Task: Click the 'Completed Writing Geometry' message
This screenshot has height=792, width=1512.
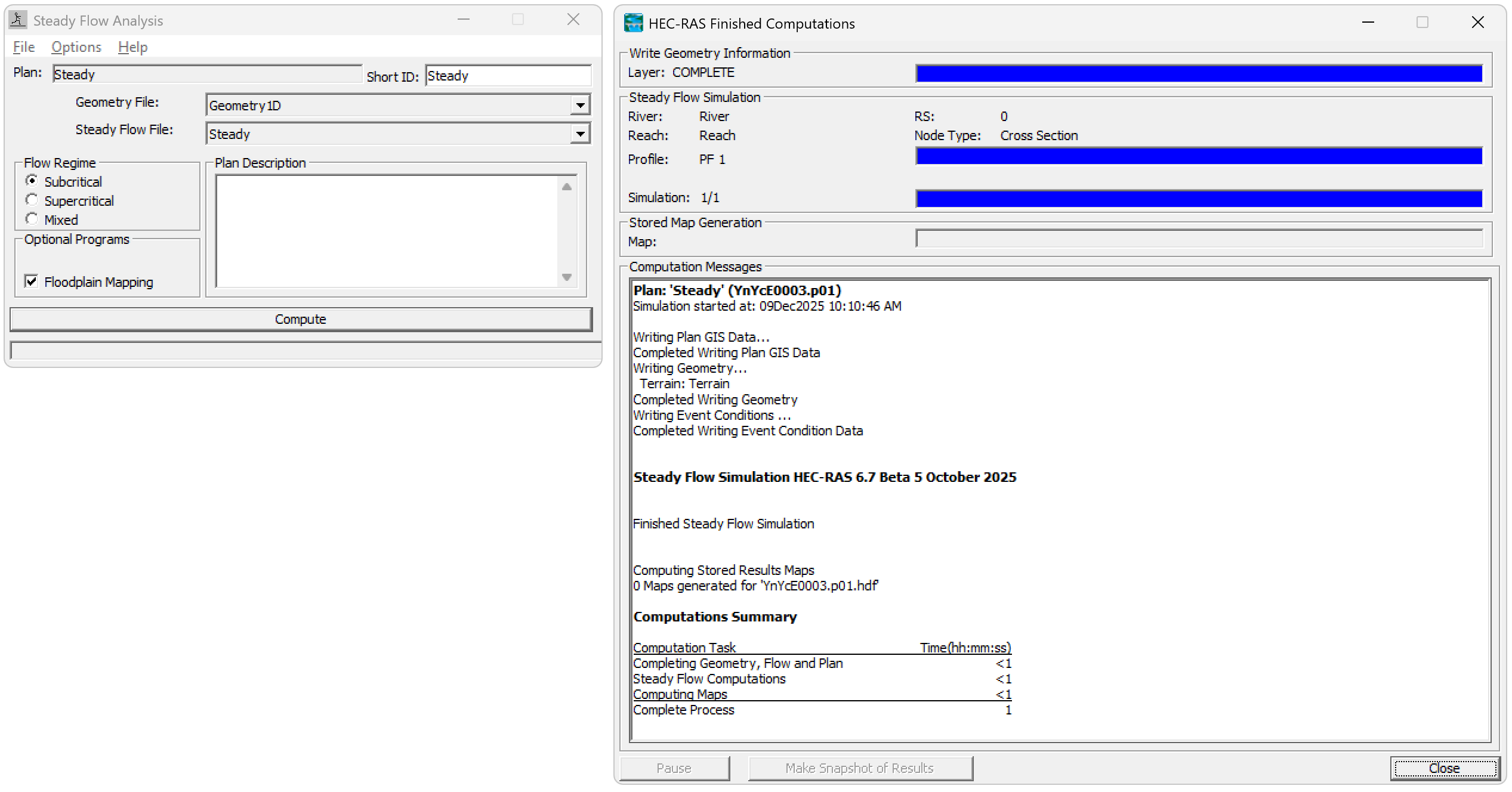Action: pos(715,400)
